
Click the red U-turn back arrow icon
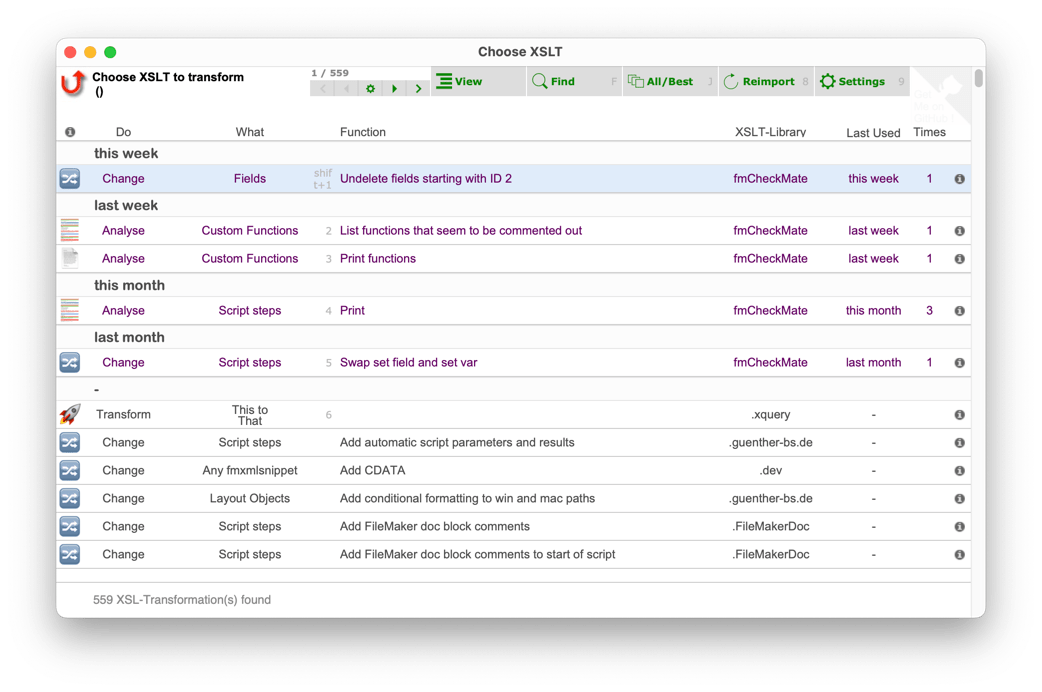point(72,83)
